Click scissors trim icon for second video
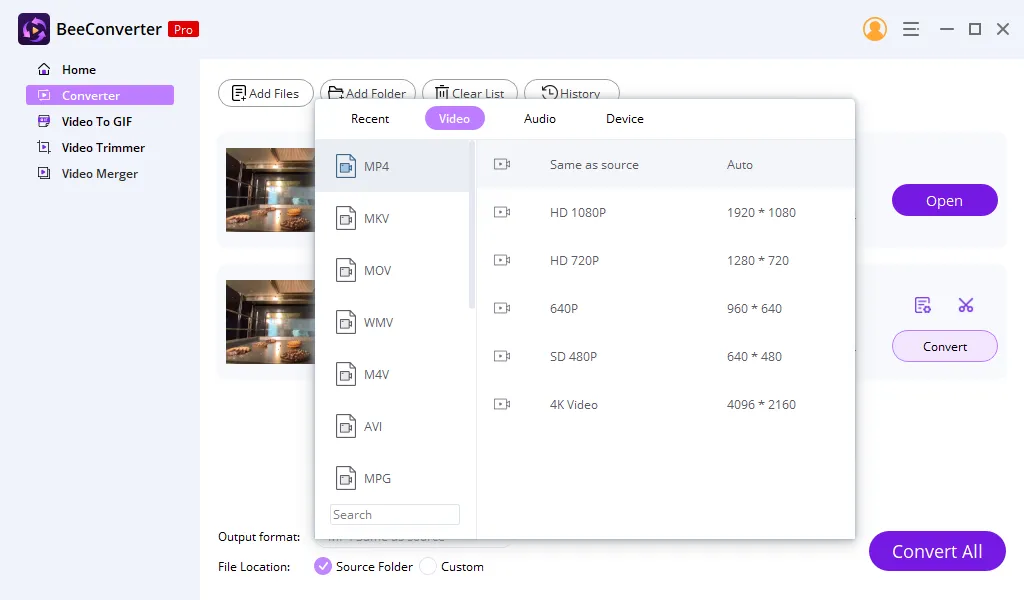 (966, 305)
